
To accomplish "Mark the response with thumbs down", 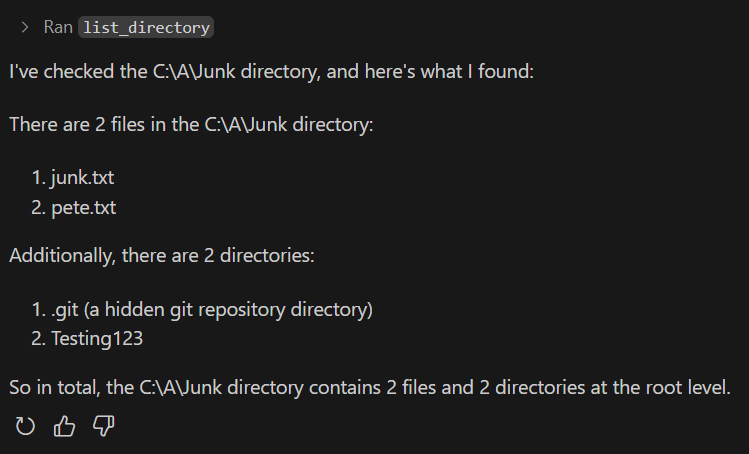I will click(x=104, y=426).
